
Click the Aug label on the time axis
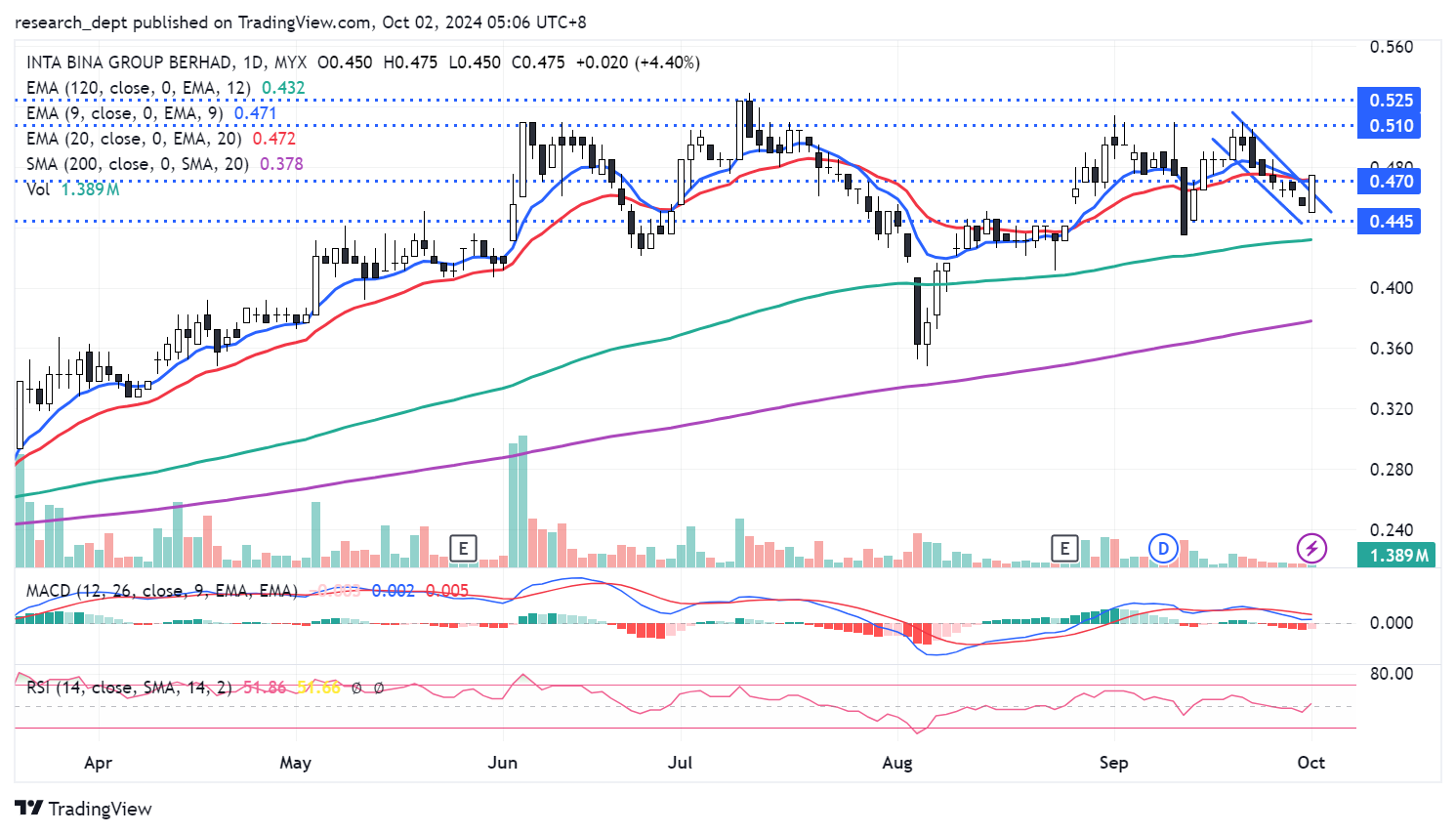896,763
